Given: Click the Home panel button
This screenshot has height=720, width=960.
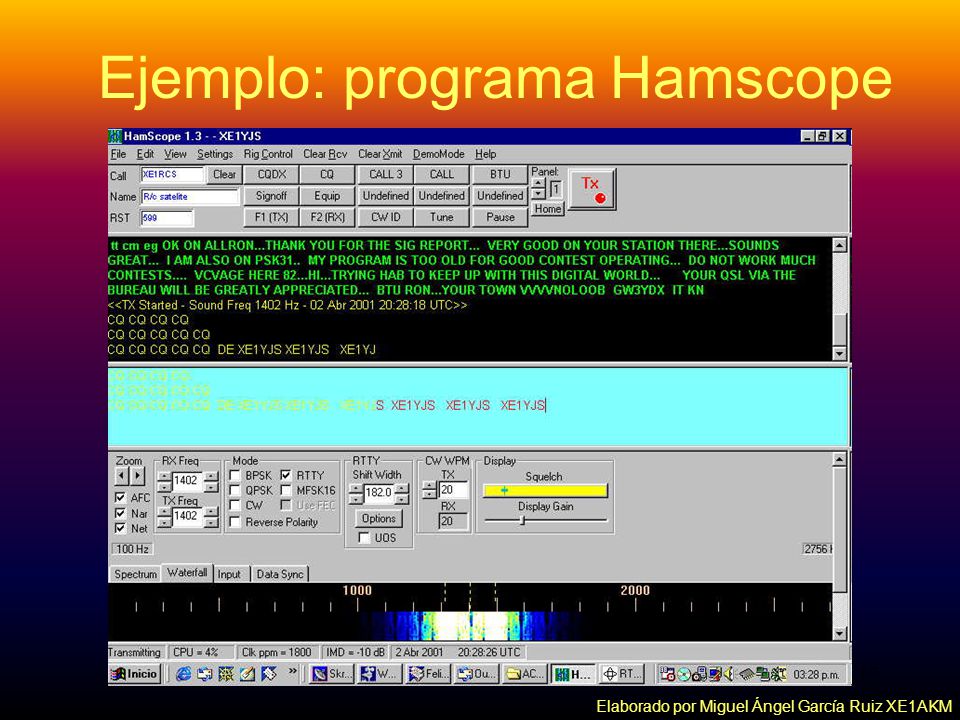Looking at the screenshot, I should [x=547, y=209].
